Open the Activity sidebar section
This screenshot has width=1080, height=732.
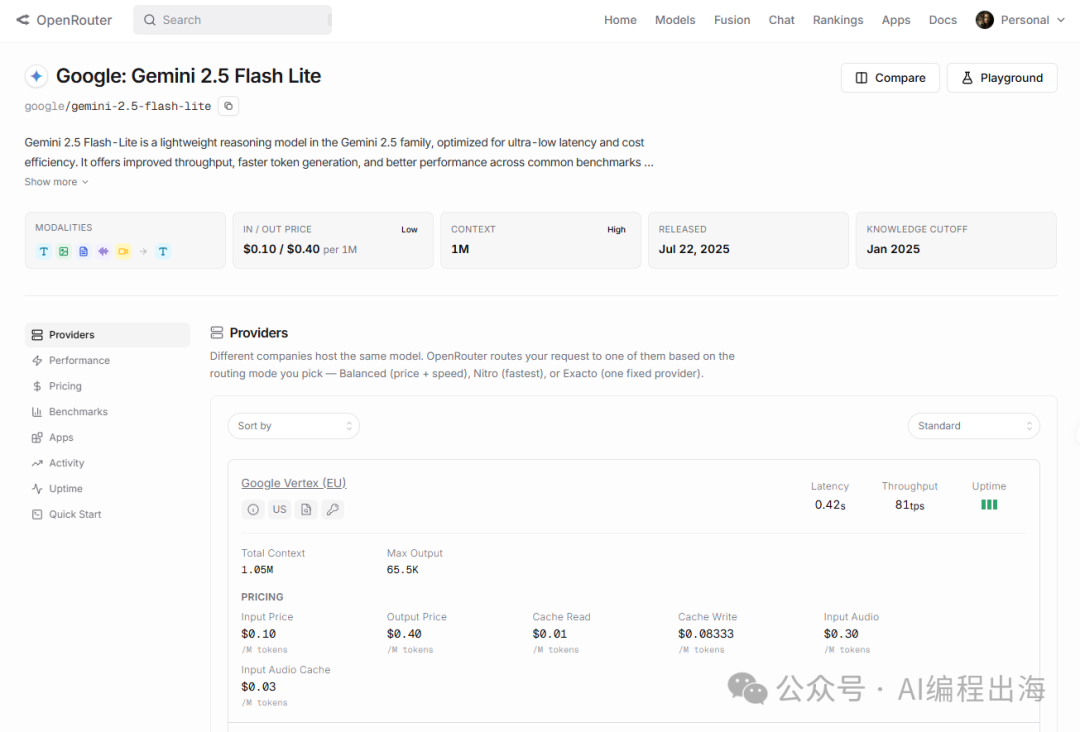[x=107, y=463]
